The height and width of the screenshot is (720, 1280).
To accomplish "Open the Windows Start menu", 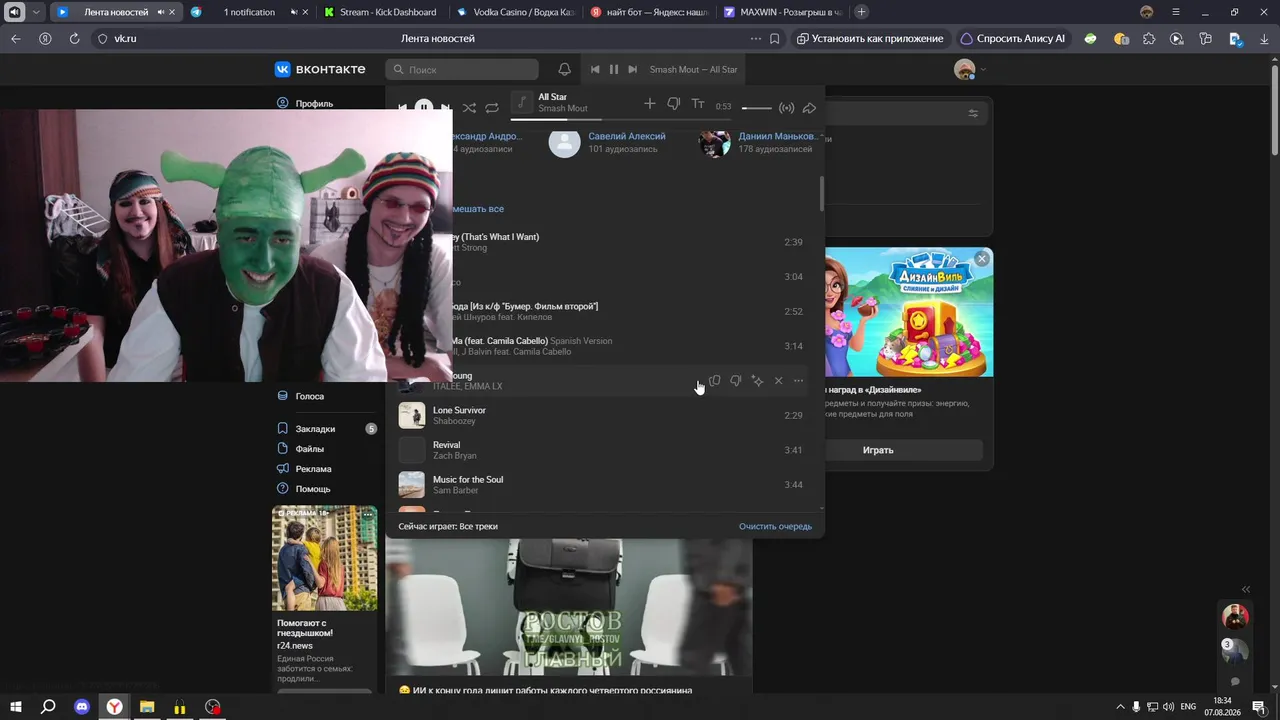I will [x=16, y=707].
